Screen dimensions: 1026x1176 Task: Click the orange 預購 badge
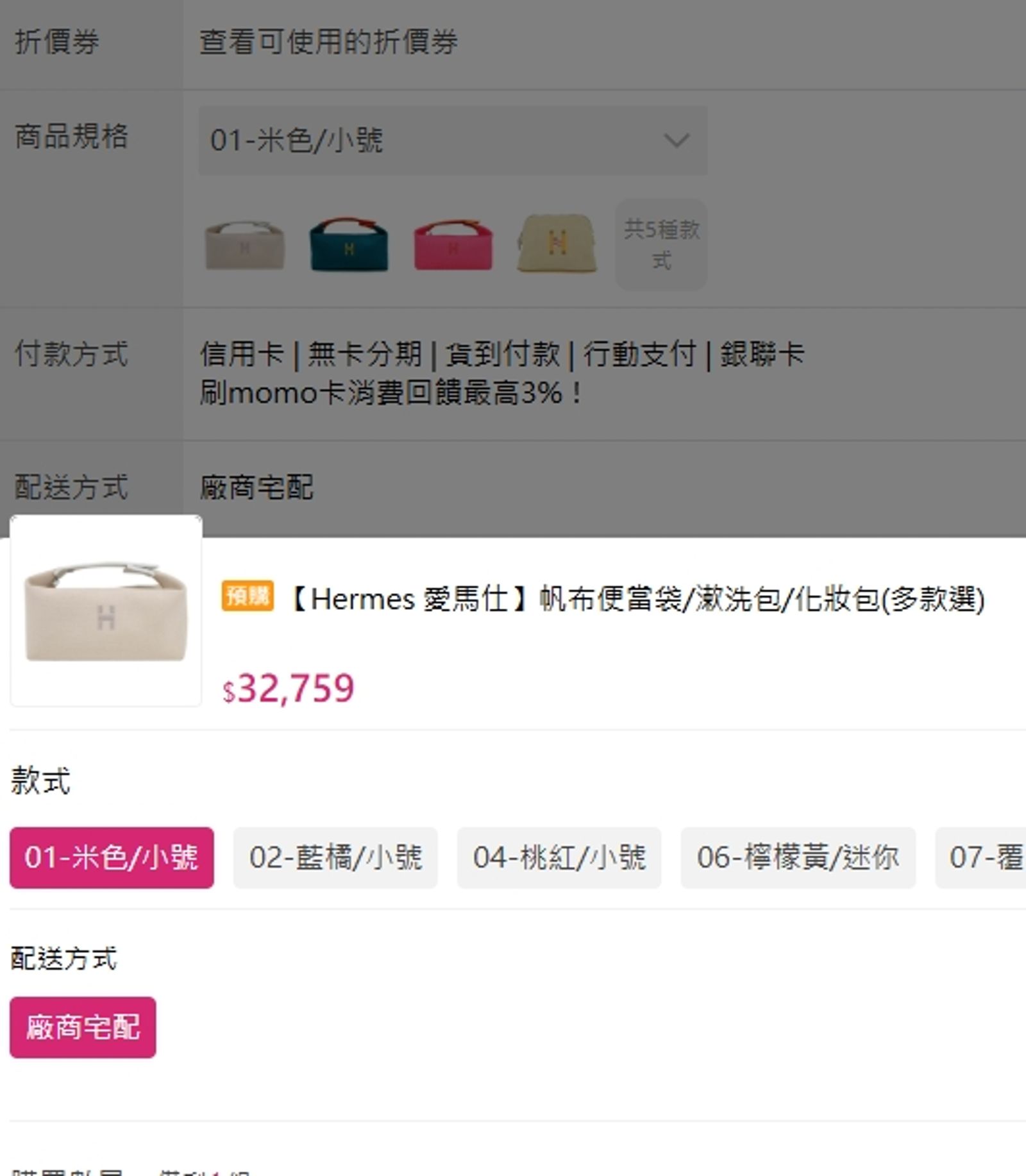tap(248, 596)
